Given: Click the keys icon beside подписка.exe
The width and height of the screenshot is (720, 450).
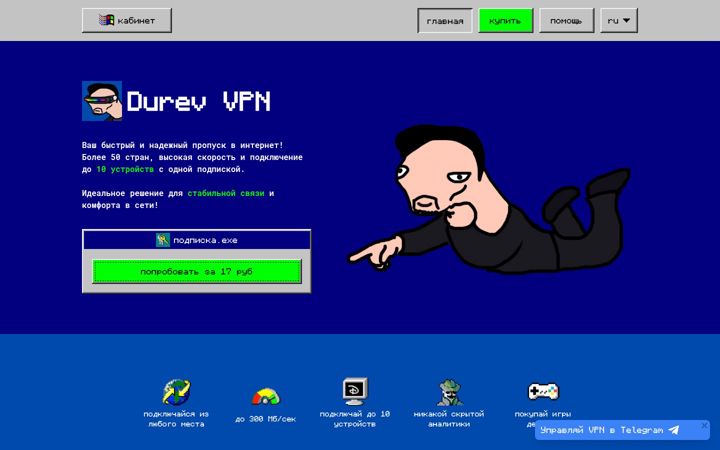Looking at the screenshot, I should (x=163, y=240).
